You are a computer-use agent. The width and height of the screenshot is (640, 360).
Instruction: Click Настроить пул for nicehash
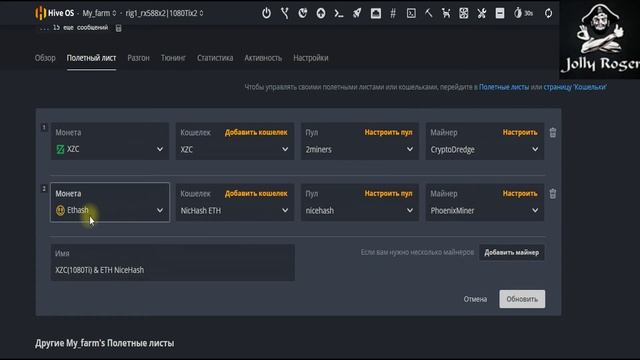(x=388, y=193)
